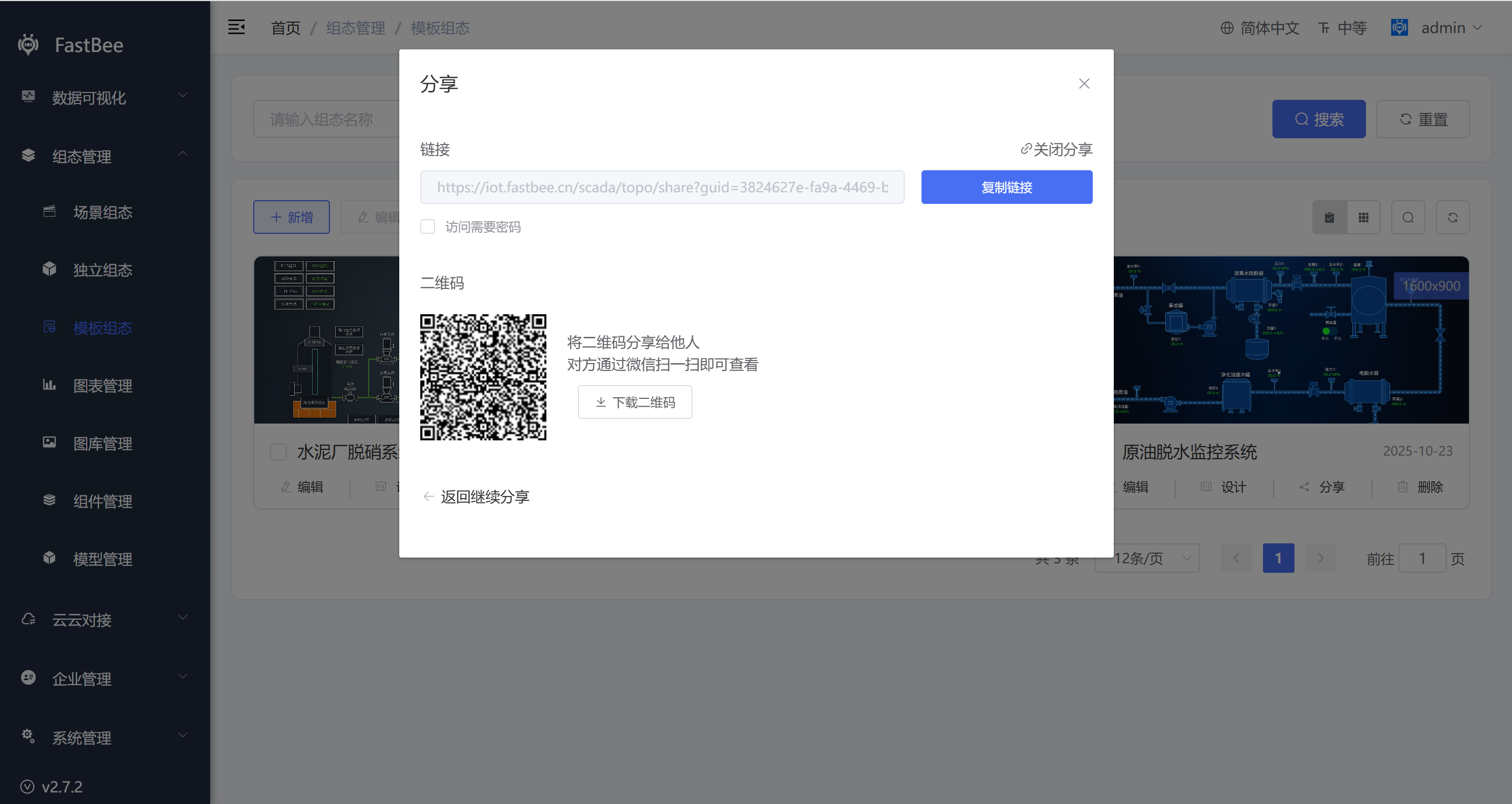The height and width of the screenshot is (804, 1512).
Task: Click the FastBee logo icon
Action: (x=28, y=45)
